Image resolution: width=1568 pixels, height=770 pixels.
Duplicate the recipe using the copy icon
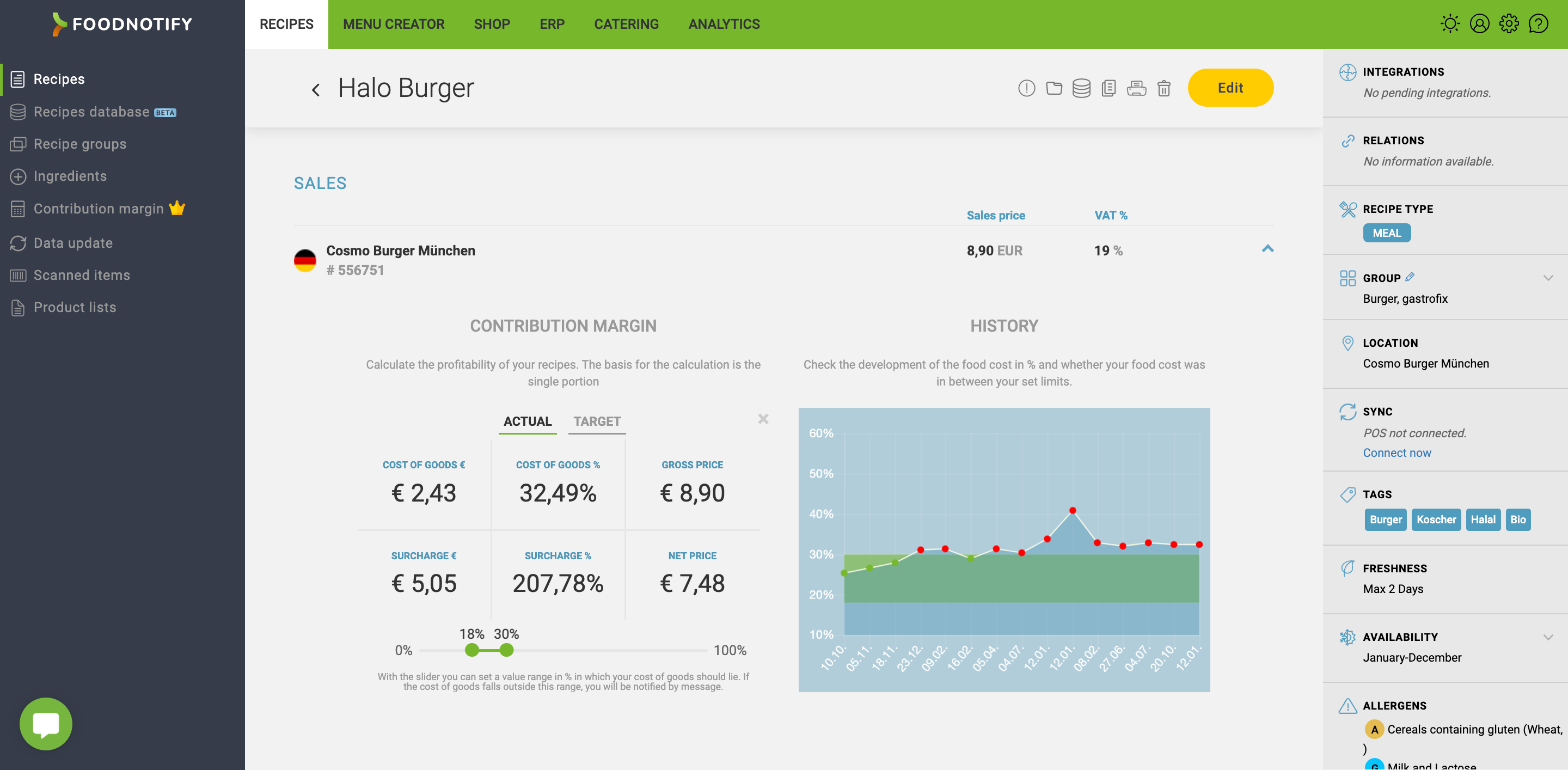coord(1108,88)
